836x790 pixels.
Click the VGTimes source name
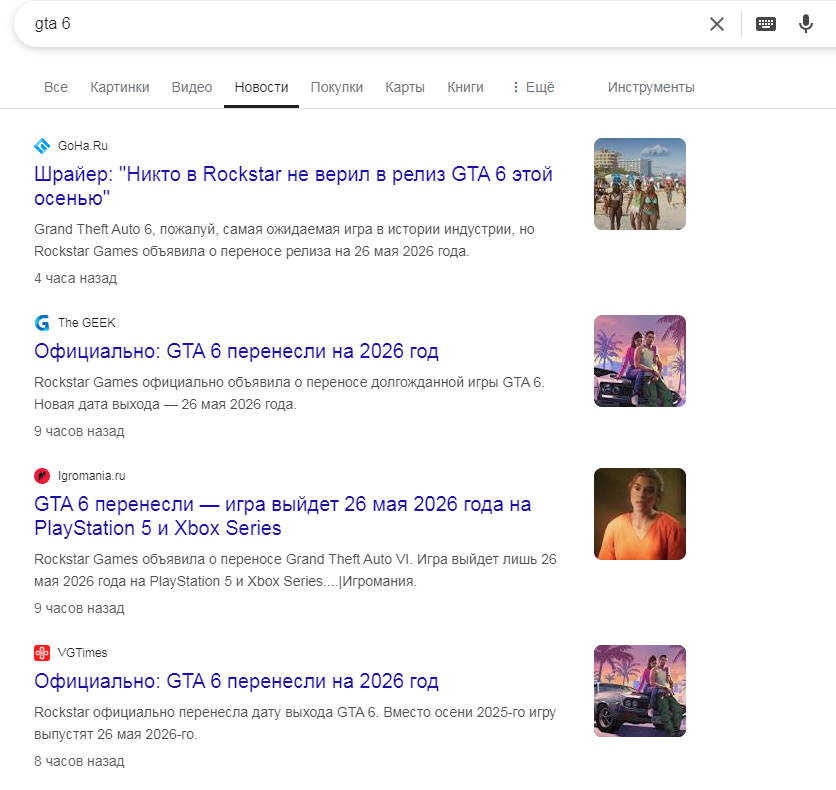pyautogui.click(x=82, y=652)
